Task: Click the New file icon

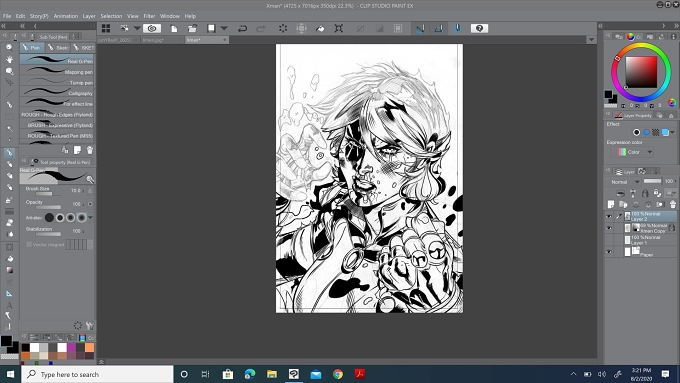Action: 174,28
